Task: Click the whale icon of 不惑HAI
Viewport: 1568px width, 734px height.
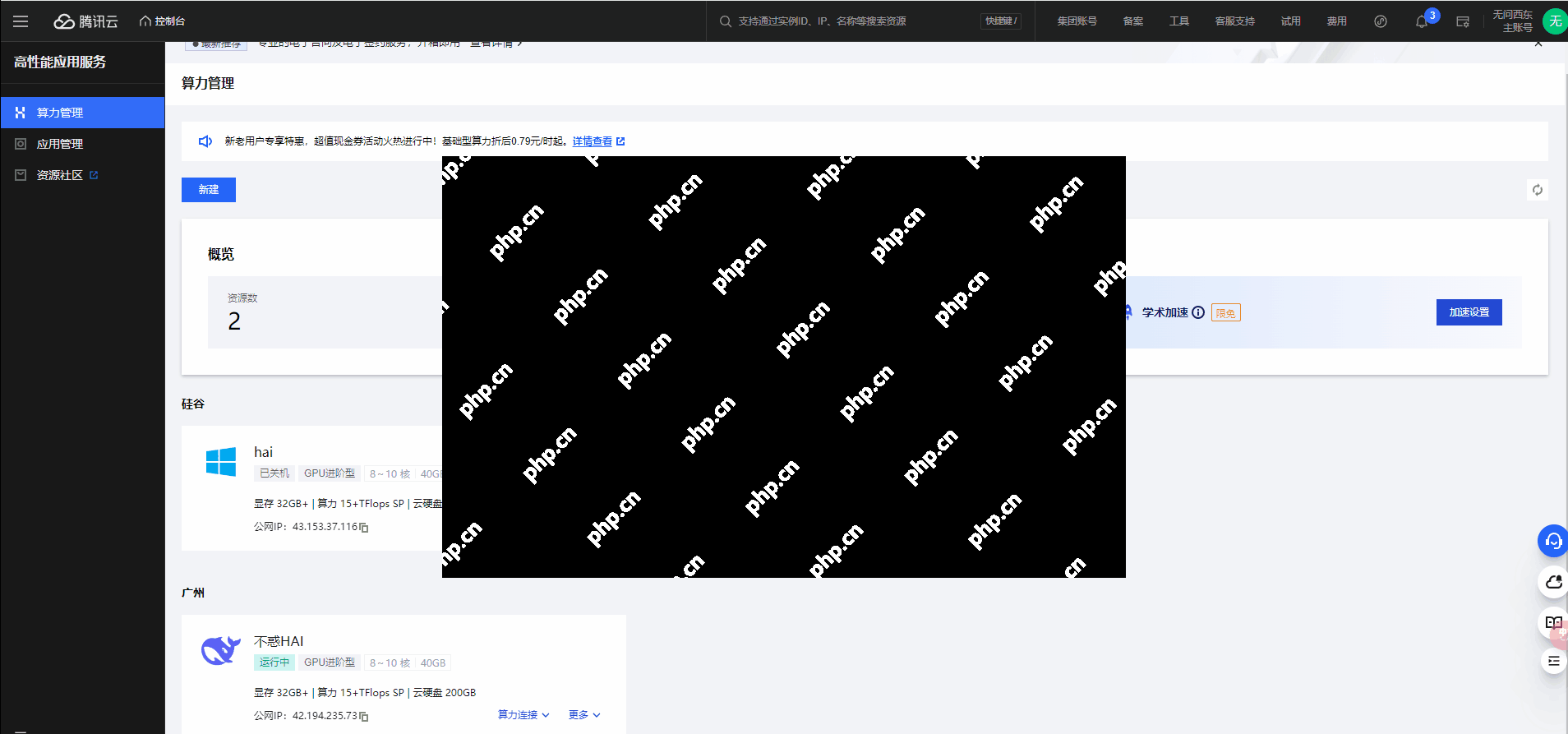Action: tap(221, 650)
